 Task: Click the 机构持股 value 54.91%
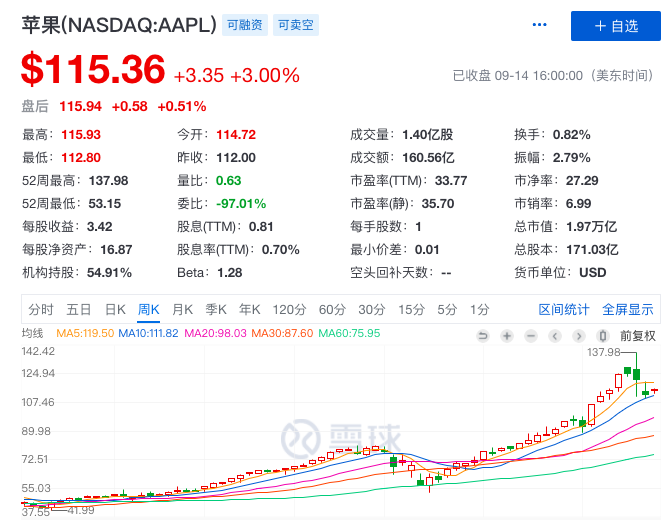109,273
